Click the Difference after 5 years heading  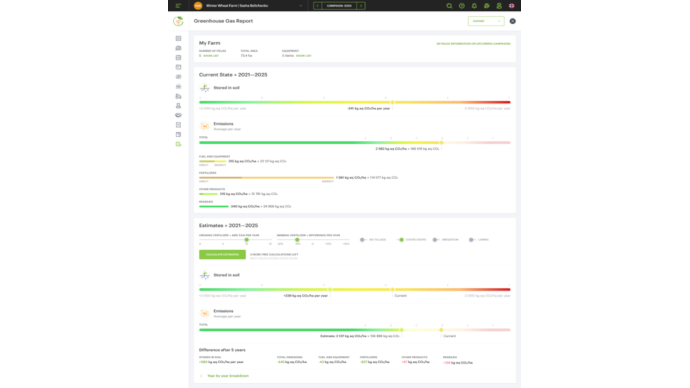click(x=222, y=350)
